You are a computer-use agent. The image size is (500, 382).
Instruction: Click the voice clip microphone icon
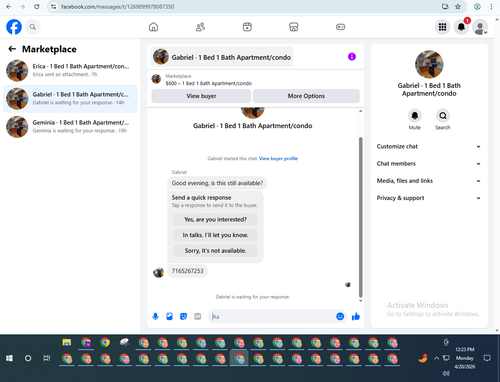click(155, 316)
